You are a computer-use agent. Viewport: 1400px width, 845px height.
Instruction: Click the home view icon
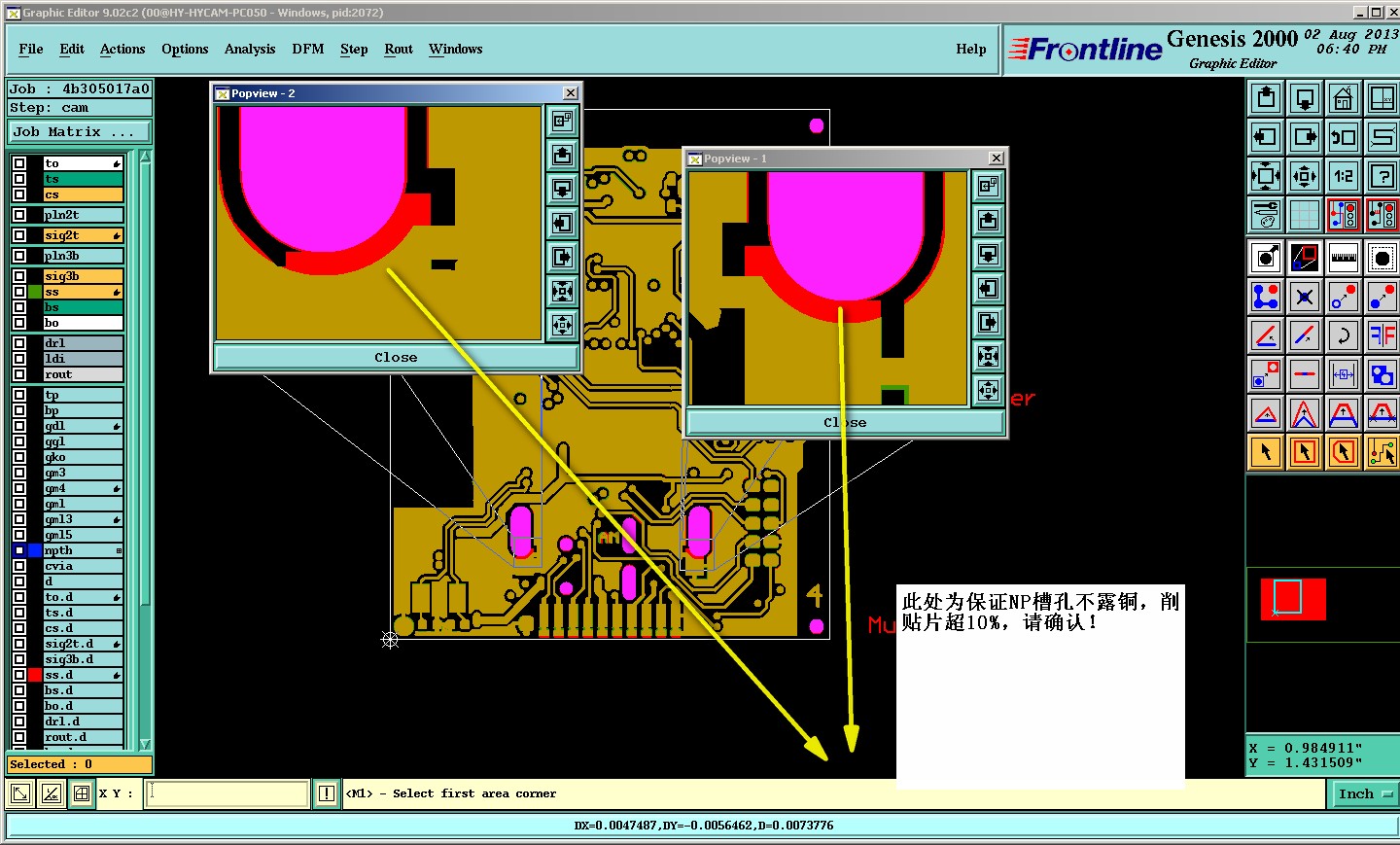point(1344,98)
